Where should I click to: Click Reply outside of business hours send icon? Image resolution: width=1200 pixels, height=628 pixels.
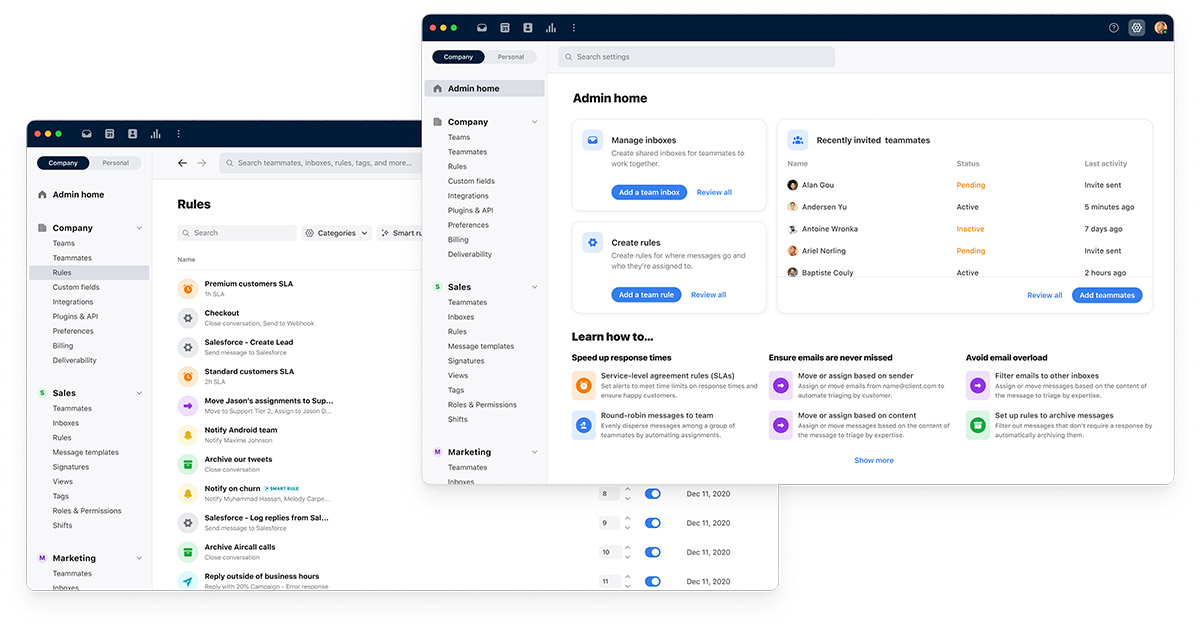pyautogui.click(x=187, y=581)
